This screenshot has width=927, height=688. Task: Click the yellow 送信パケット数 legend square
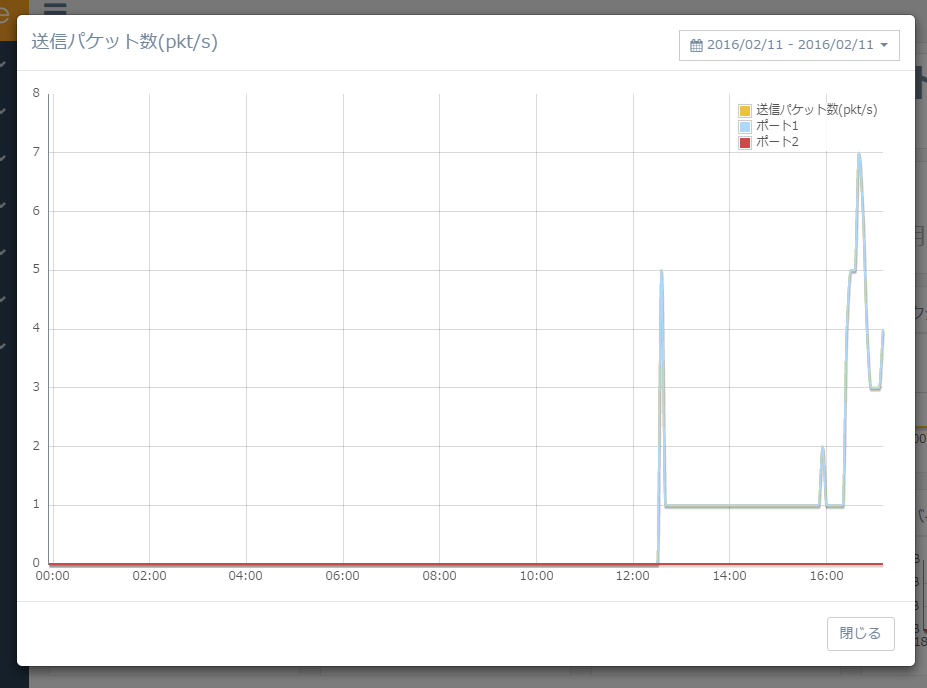click(744, 110)
